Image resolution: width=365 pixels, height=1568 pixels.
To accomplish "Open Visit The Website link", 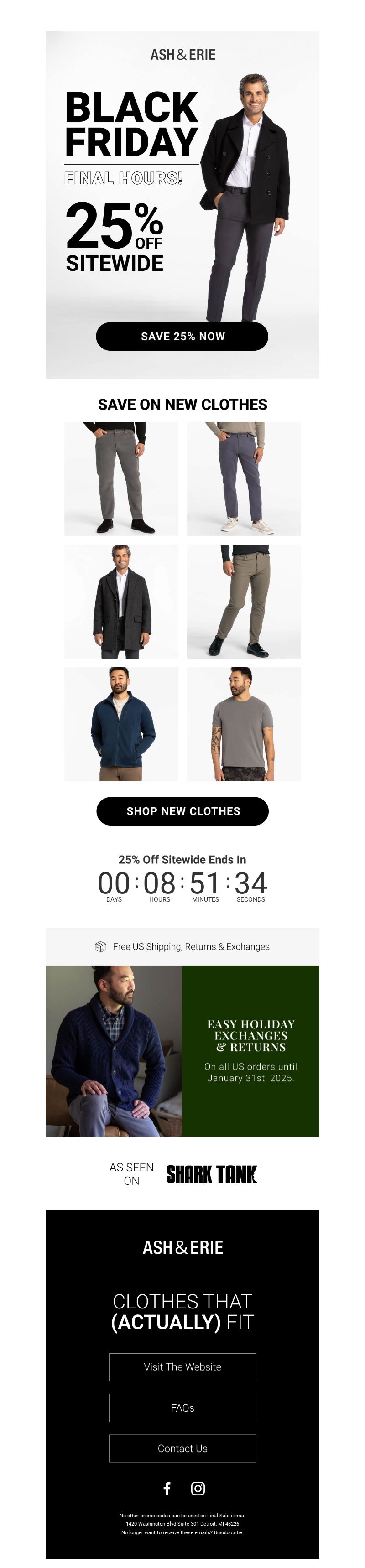I will tap(183, 1367).
